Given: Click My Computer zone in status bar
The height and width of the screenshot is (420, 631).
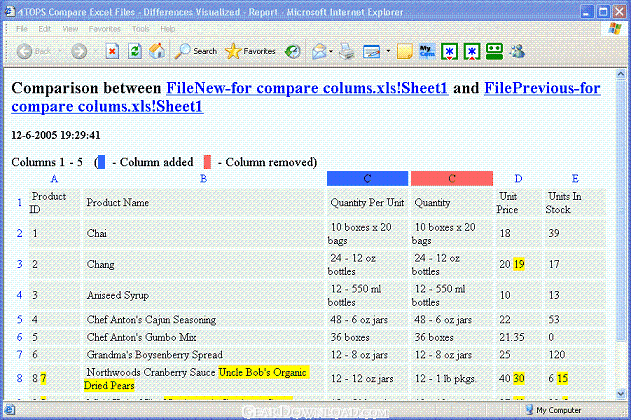Looking at the screenshot, I should point(553,410).
